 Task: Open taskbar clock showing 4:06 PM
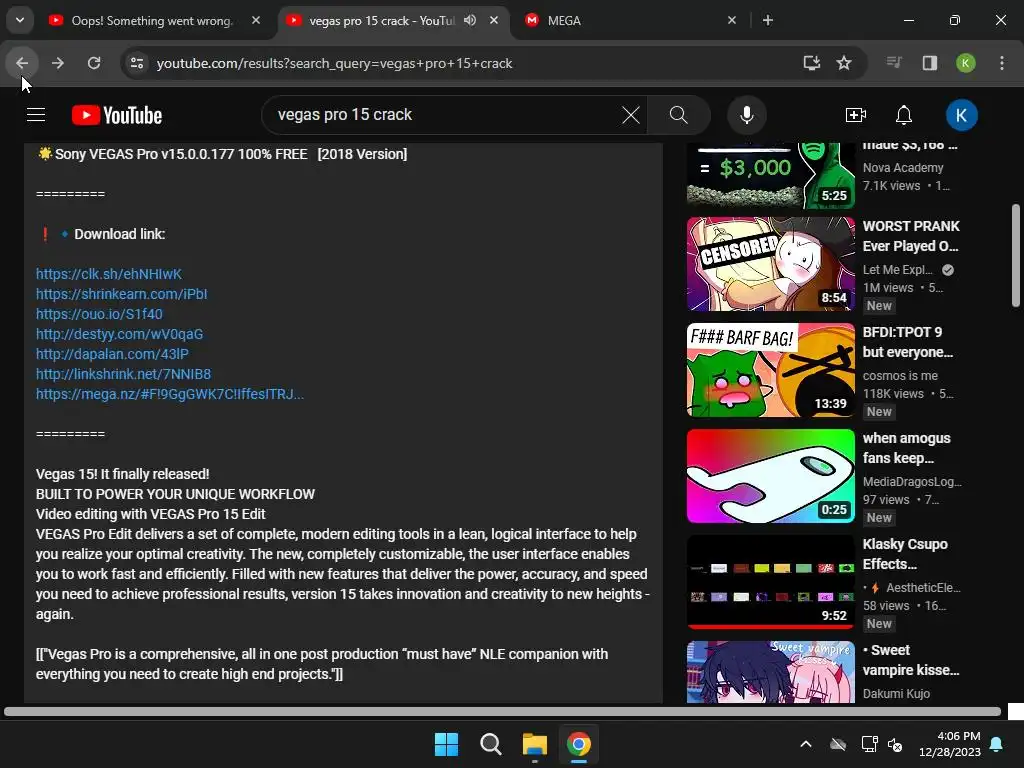(950, 744)
